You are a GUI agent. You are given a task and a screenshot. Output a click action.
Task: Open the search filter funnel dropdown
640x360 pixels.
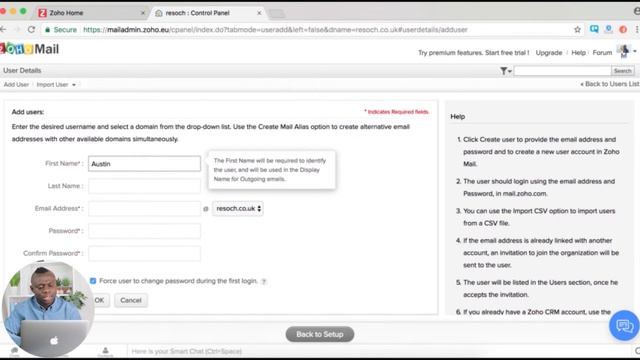tap(505, 71)
